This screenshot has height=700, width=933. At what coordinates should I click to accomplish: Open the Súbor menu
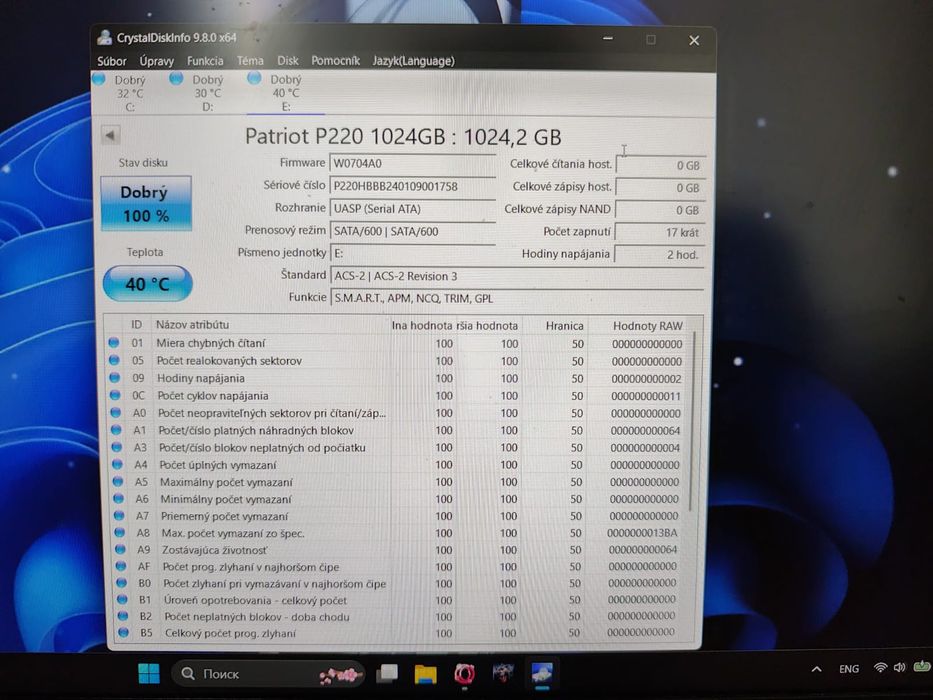tap(112, 61)
